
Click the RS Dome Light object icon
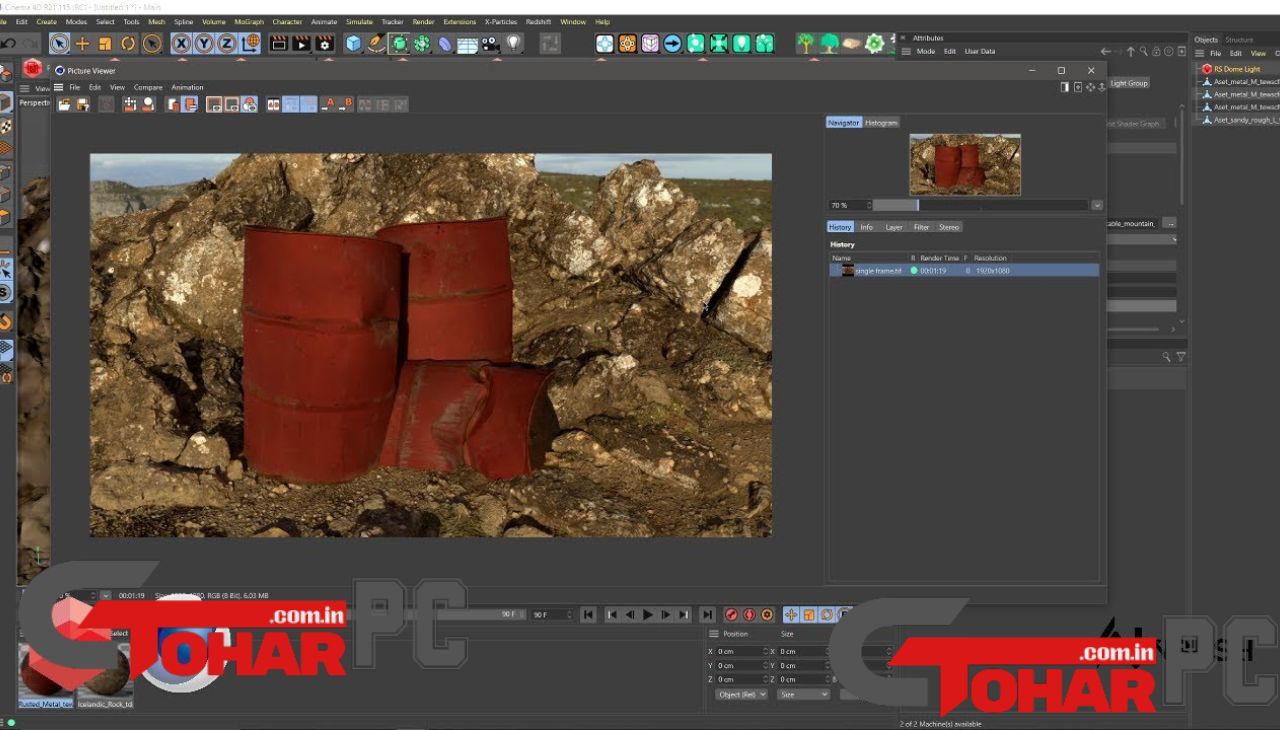(1207, 69)
